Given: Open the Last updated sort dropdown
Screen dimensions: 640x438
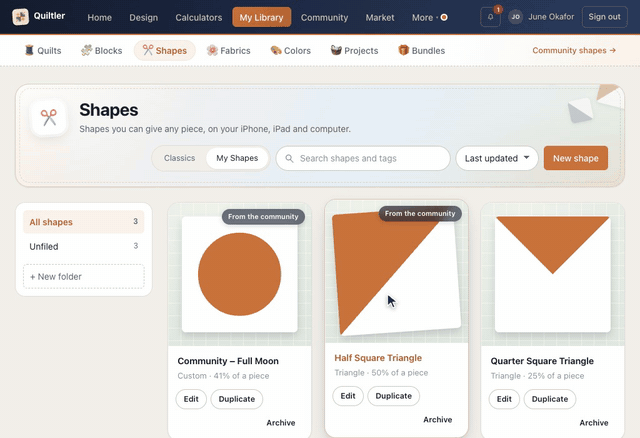Looking at the screenshot, I should coord(497,158).
